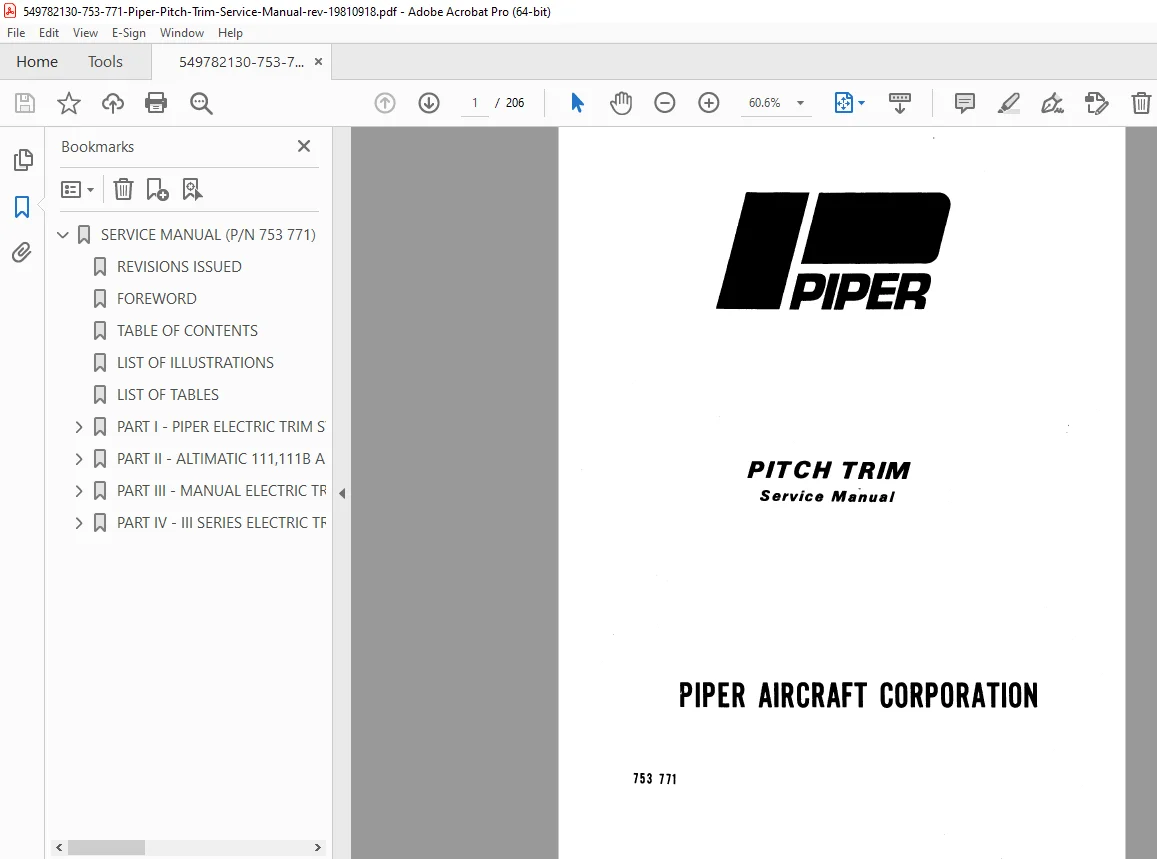Open Page Thumbnails panel
Screen dimensions: 1157x859
23,159
